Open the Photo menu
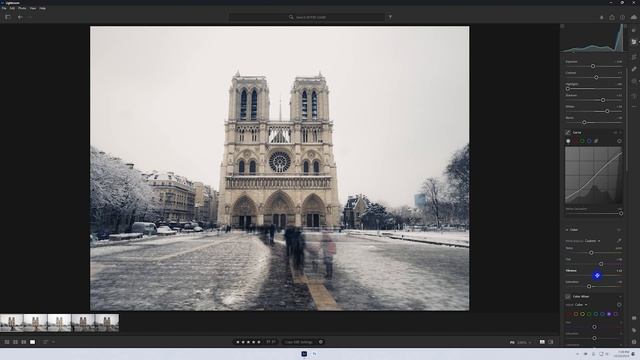The image size is (640, 360). click(x=22, y=8)
